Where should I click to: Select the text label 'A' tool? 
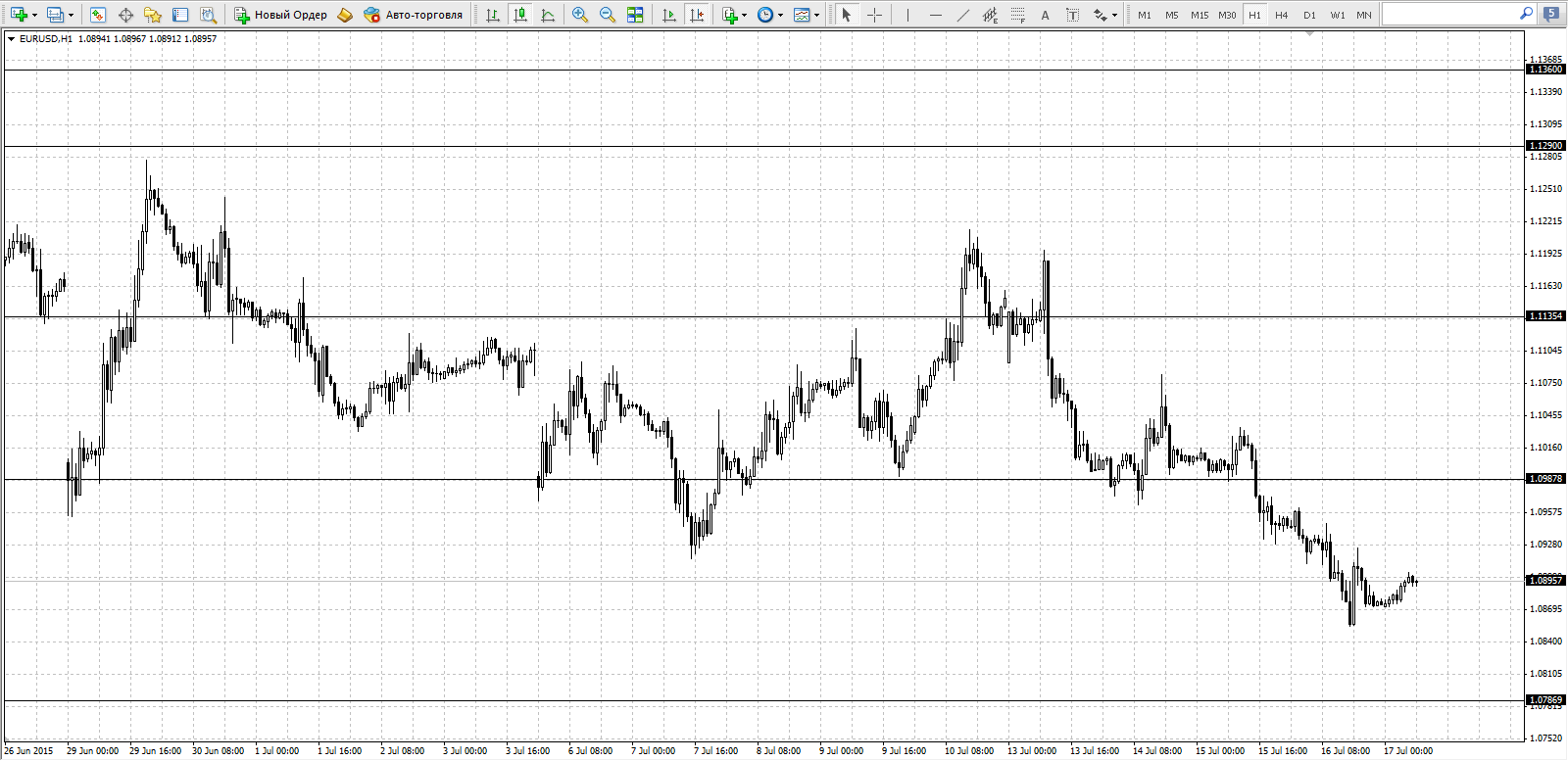coord(1046,15)
